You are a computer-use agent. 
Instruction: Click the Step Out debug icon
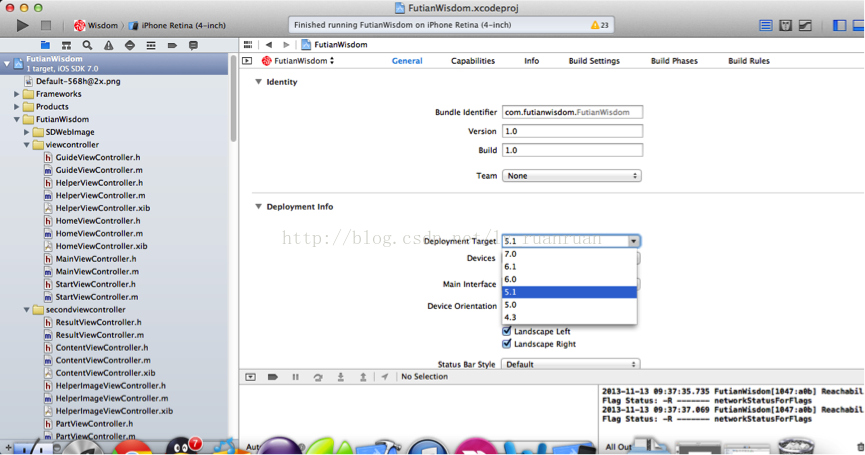[x=363, y=377]
